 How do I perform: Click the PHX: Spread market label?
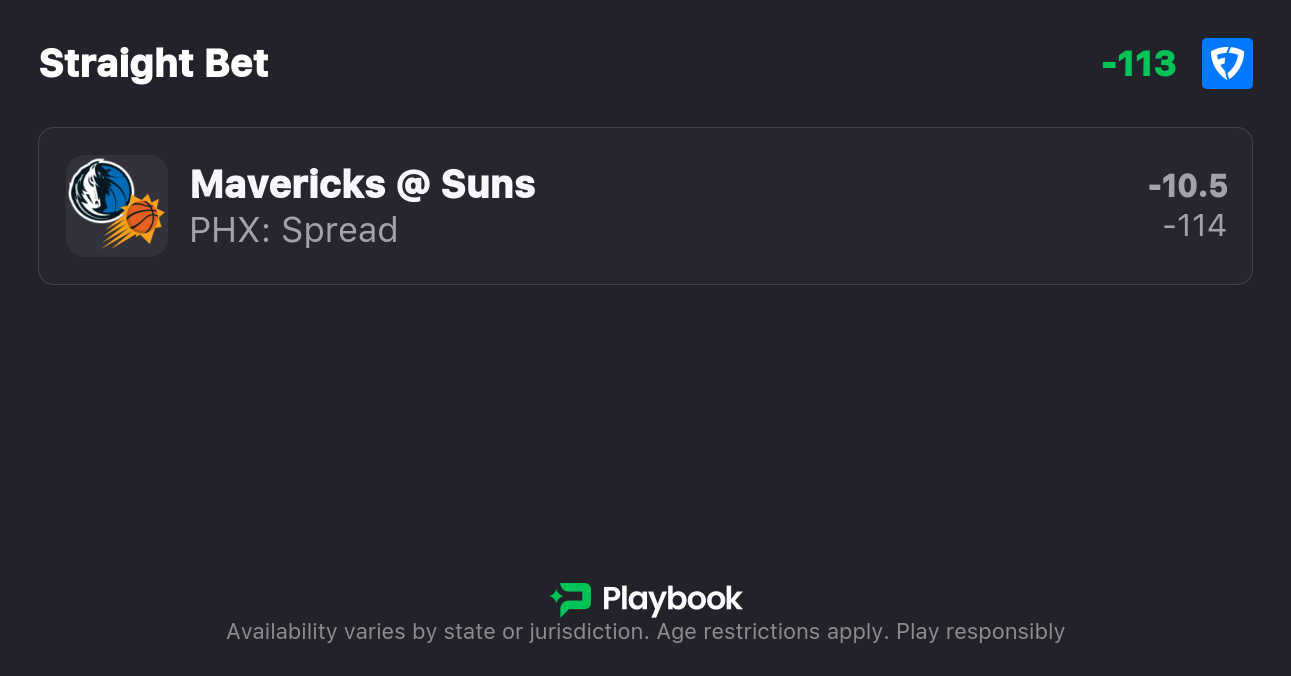(293, 230)
